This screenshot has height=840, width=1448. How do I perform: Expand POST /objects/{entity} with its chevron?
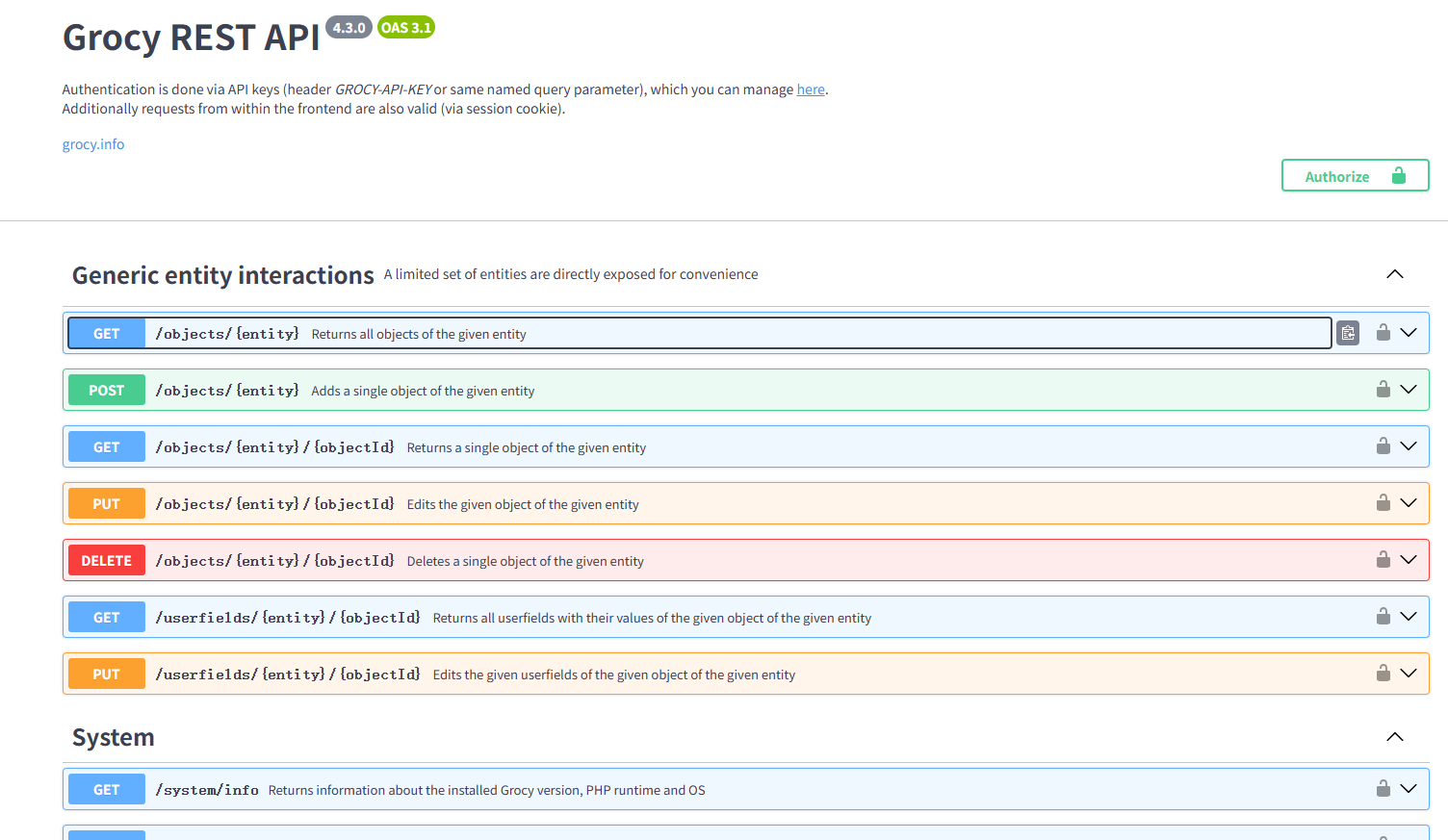point(1409,390)
